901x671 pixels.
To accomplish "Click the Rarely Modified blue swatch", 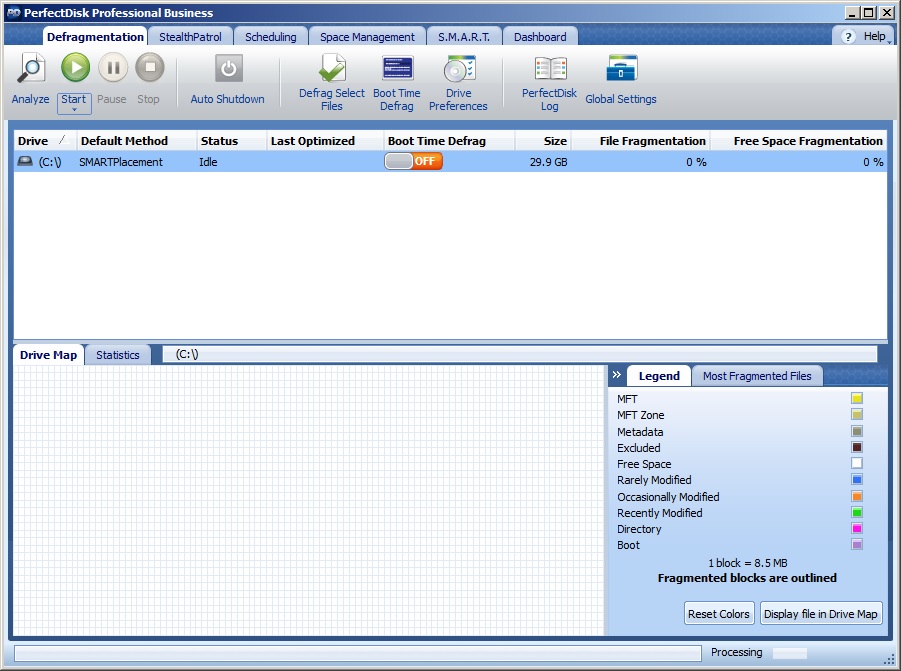I will click(857, 480).
